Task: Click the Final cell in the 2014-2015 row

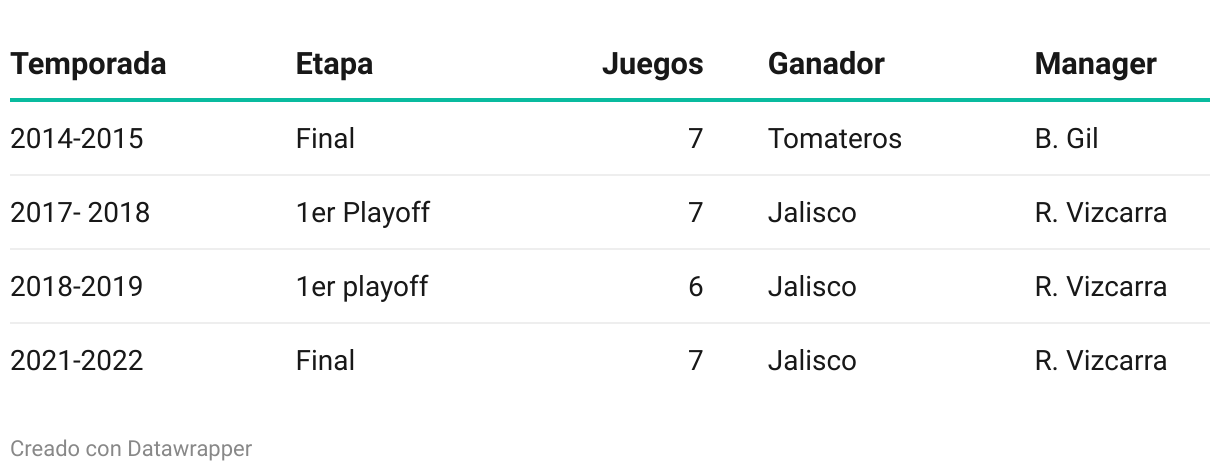Action: pyautogui.click(x=325, y=138)
